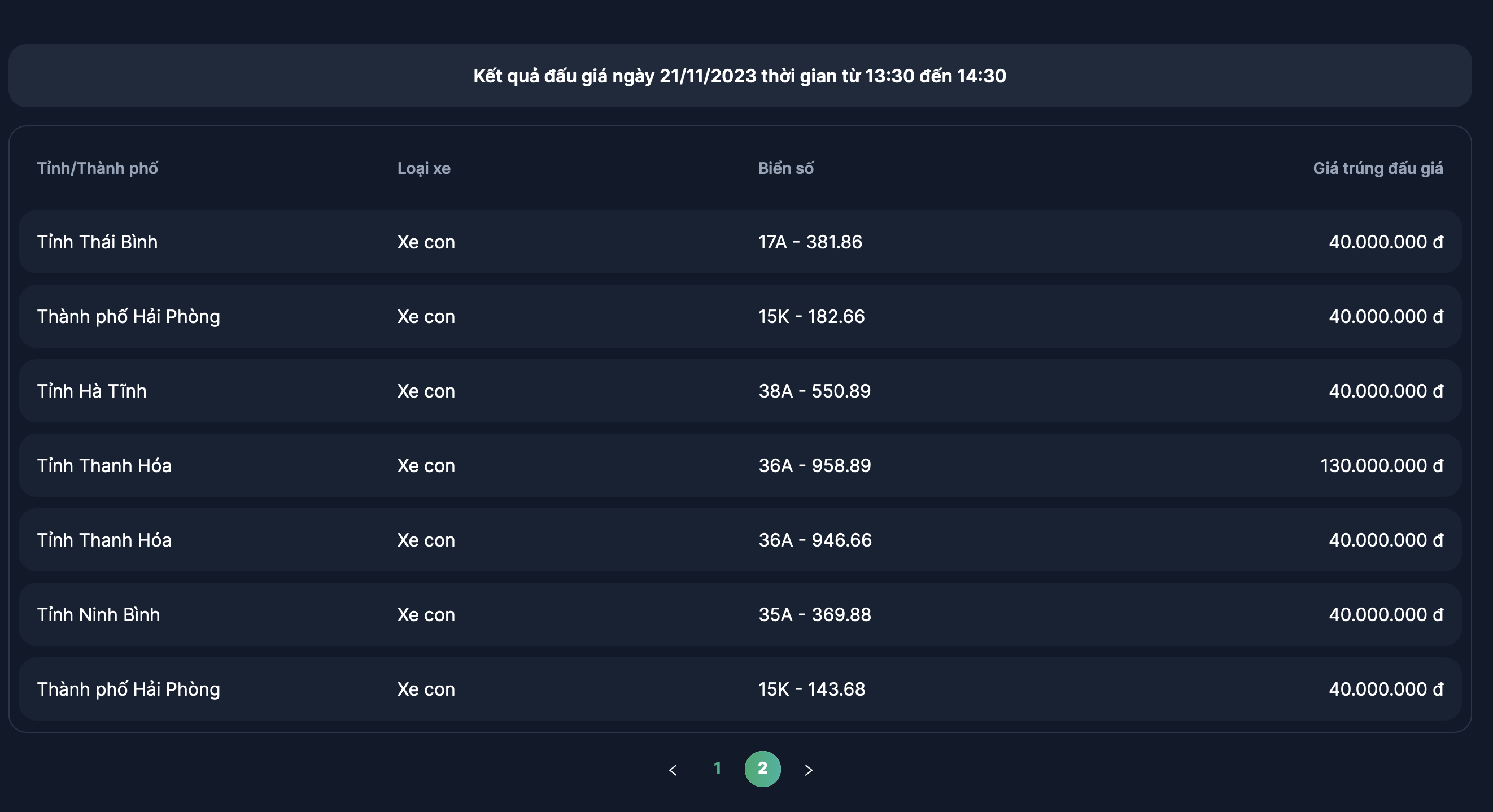Click plate number 35A - 369.88
Screen dimensions: 1493x812
[x=815, y=614]
